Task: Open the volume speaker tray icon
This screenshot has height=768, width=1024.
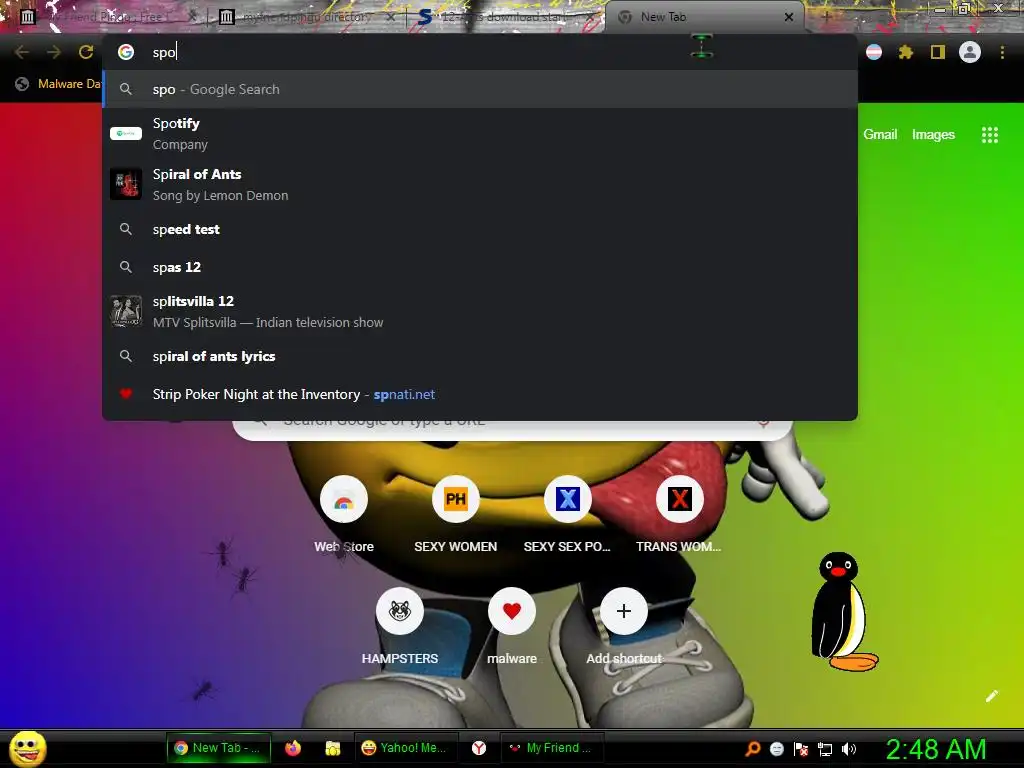Action: point(848,749)
